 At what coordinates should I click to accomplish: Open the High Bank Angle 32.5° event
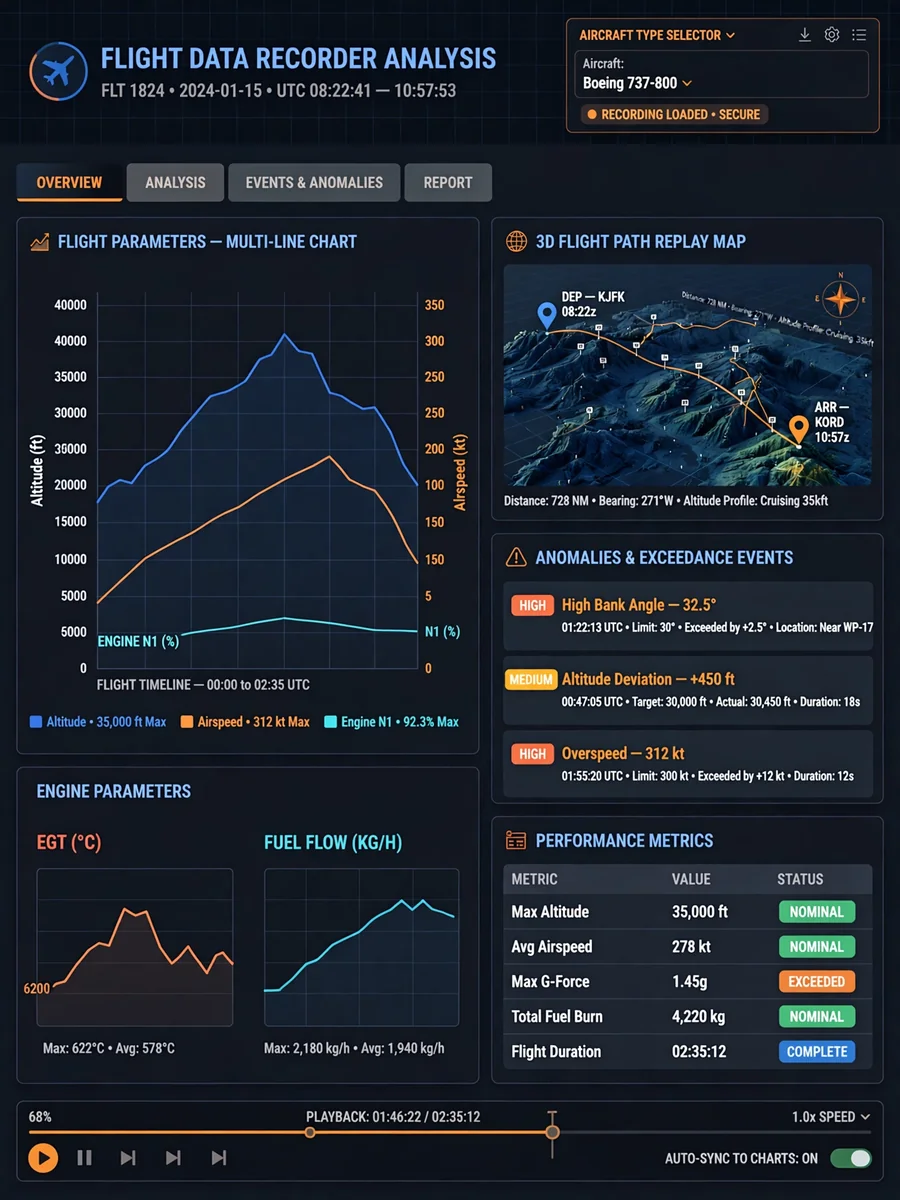(x=688, y=614)
